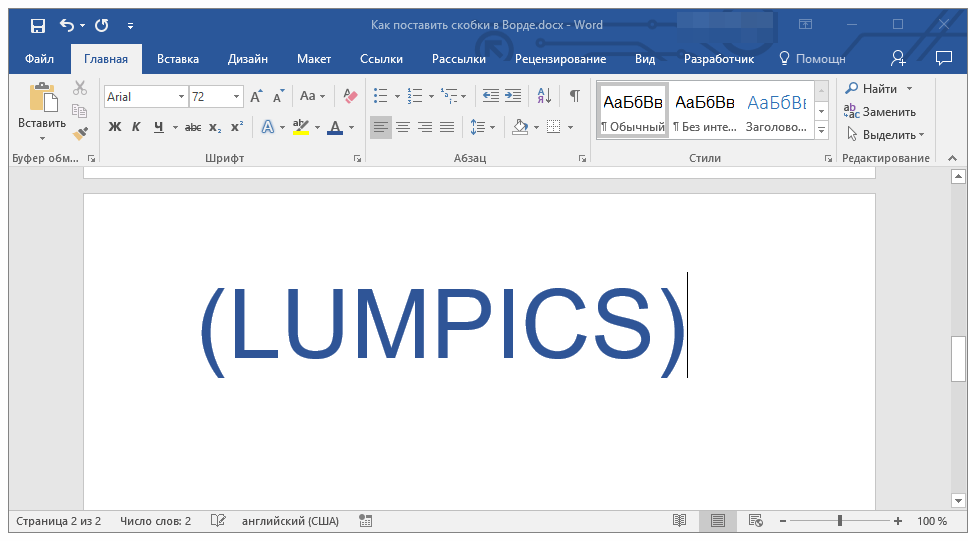The image size is (968, 541).
Task: Apply yellow text highlight color
Action: (x=301, y=127)
